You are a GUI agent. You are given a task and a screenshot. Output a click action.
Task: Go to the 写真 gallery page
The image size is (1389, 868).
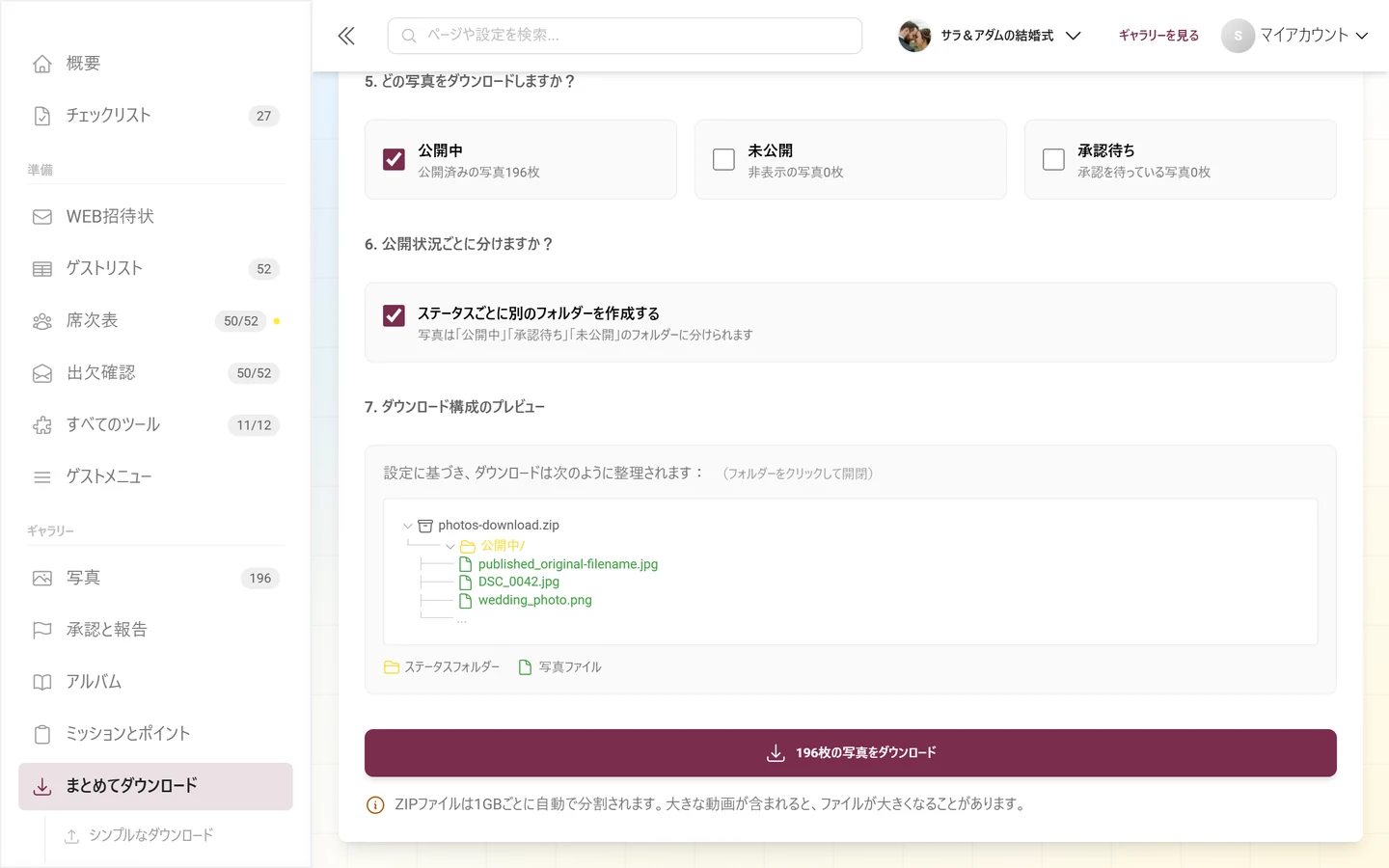pyautogui.click(x=155, y=579)
